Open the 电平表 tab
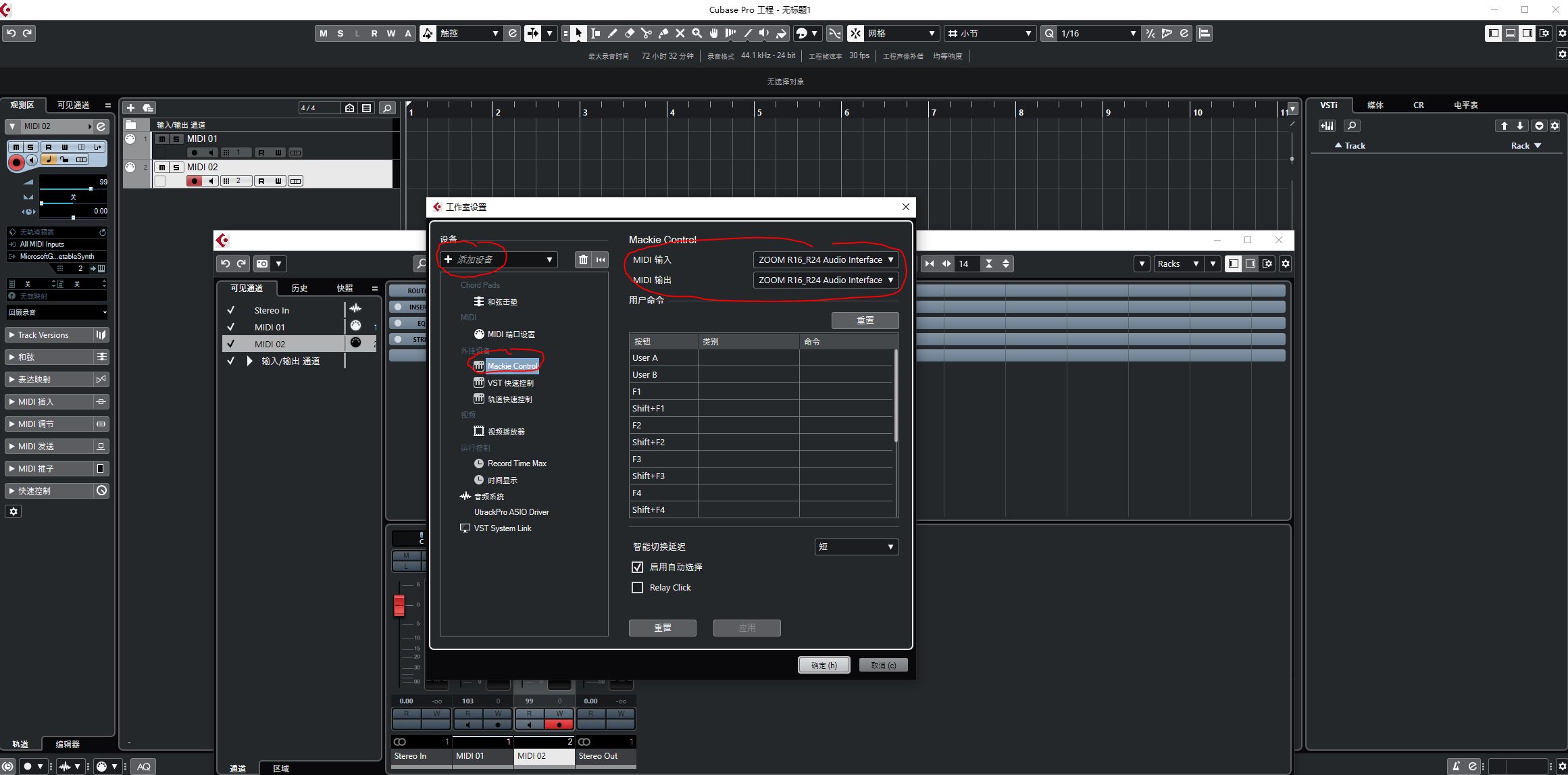The height and width of the screenshot is (775, 1568). point(1466,105)
